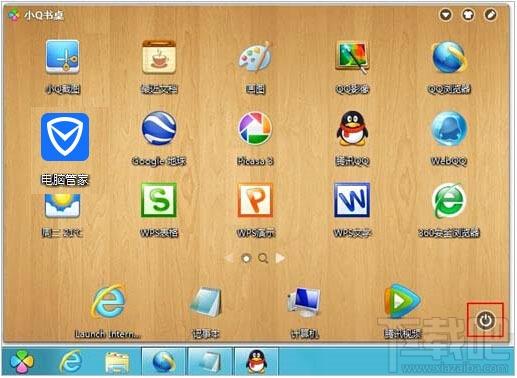This screenshot has width=517, height=378.
Task: Launch WPS表格 spreadsheet app
Action: (x=159, y=200)
